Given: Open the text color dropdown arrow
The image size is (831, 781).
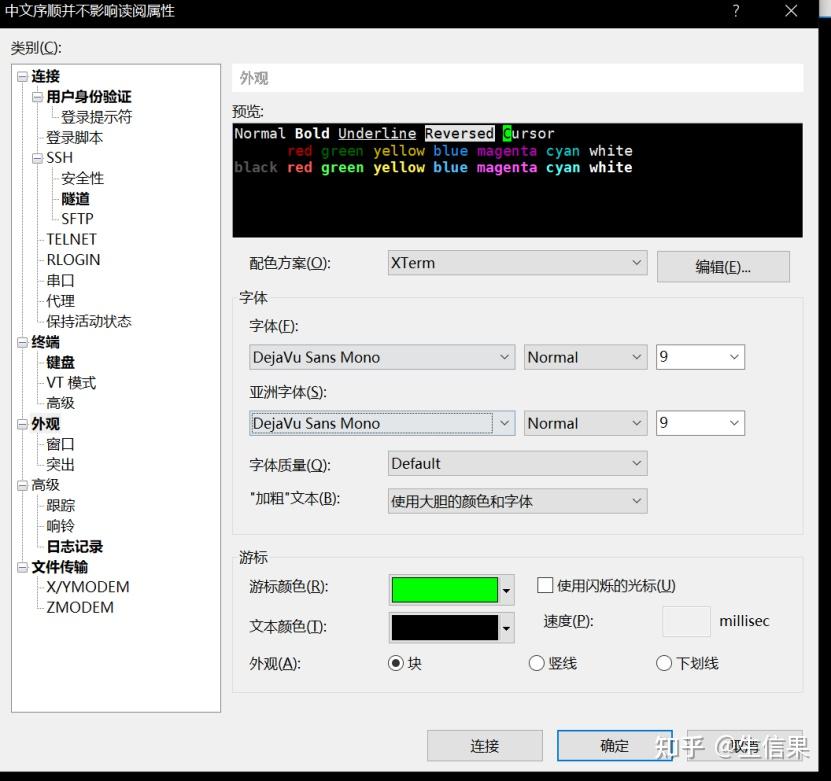Looking at the screenshot, I should tap(507, 628).
